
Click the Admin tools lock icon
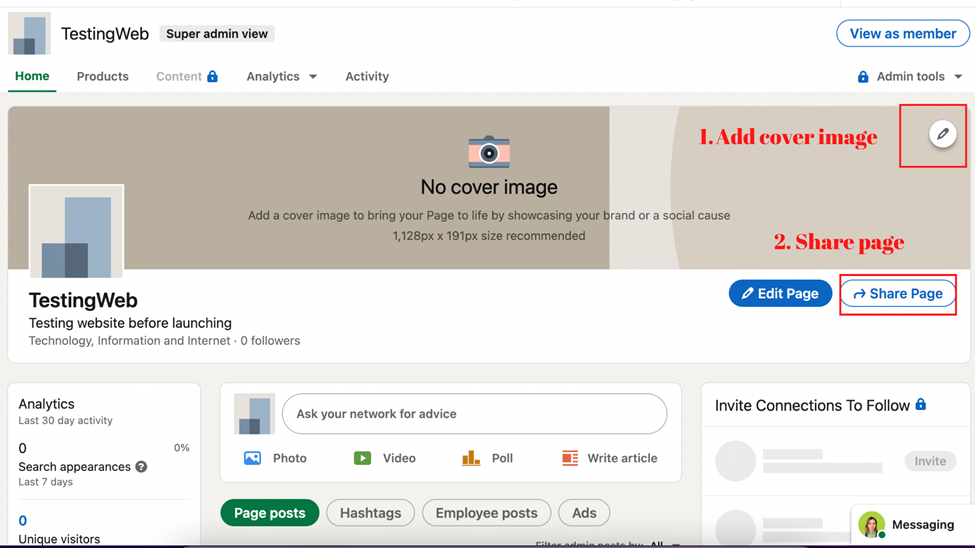(x=862, y=77)
